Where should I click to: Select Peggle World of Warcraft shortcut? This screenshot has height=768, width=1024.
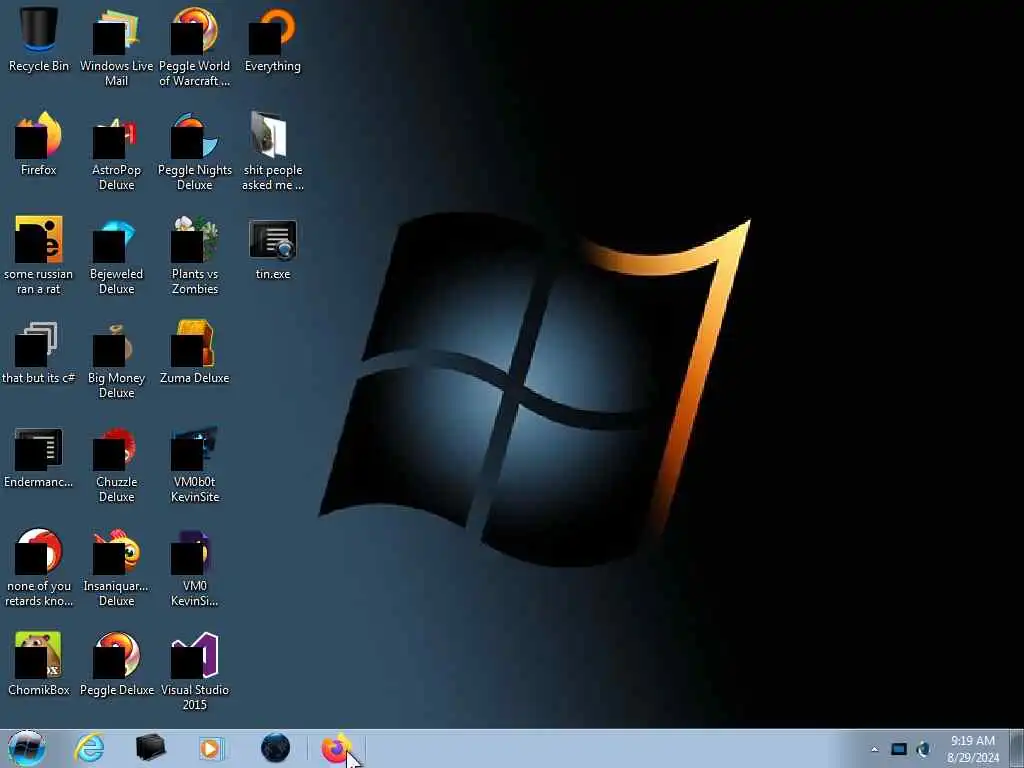(x=195, y=47)
